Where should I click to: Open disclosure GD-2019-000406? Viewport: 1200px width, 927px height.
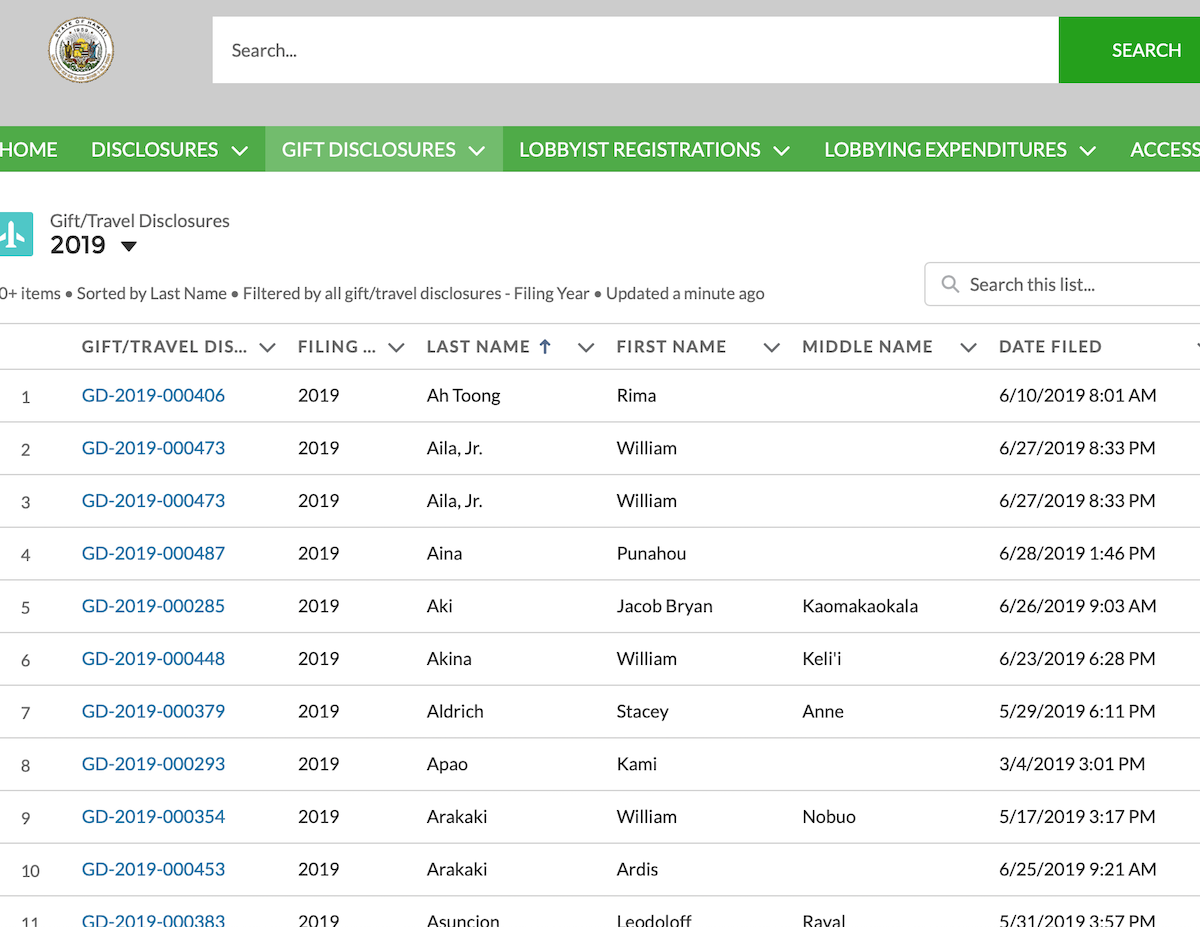coord(153,396)
